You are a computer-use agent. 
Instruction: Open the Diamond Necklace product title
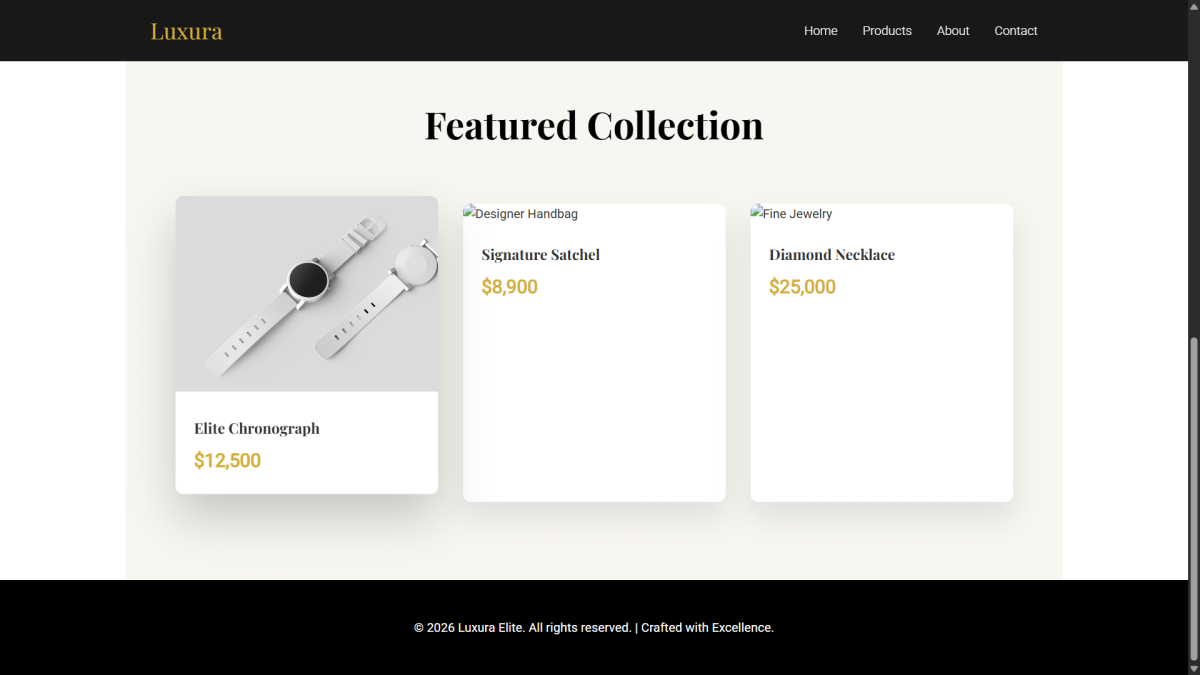(x=832, y=255)
